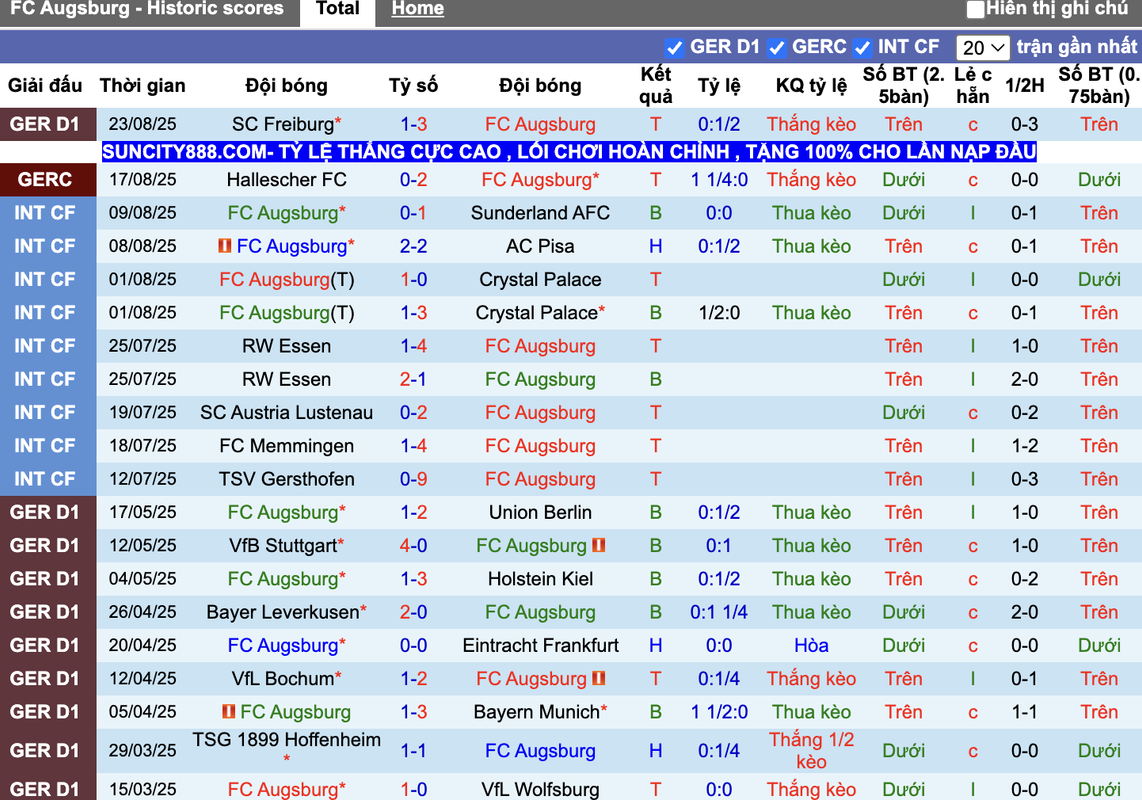This screenshot has height=800, width=1142.
Task: Click the date 12/07/25
Action: (143, 479)
